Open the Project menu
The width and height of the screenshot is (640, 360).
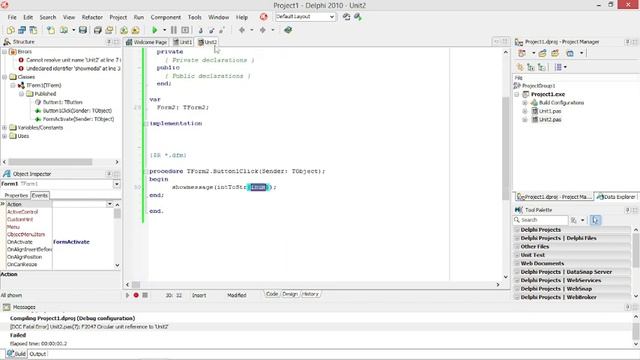[118, 17]
